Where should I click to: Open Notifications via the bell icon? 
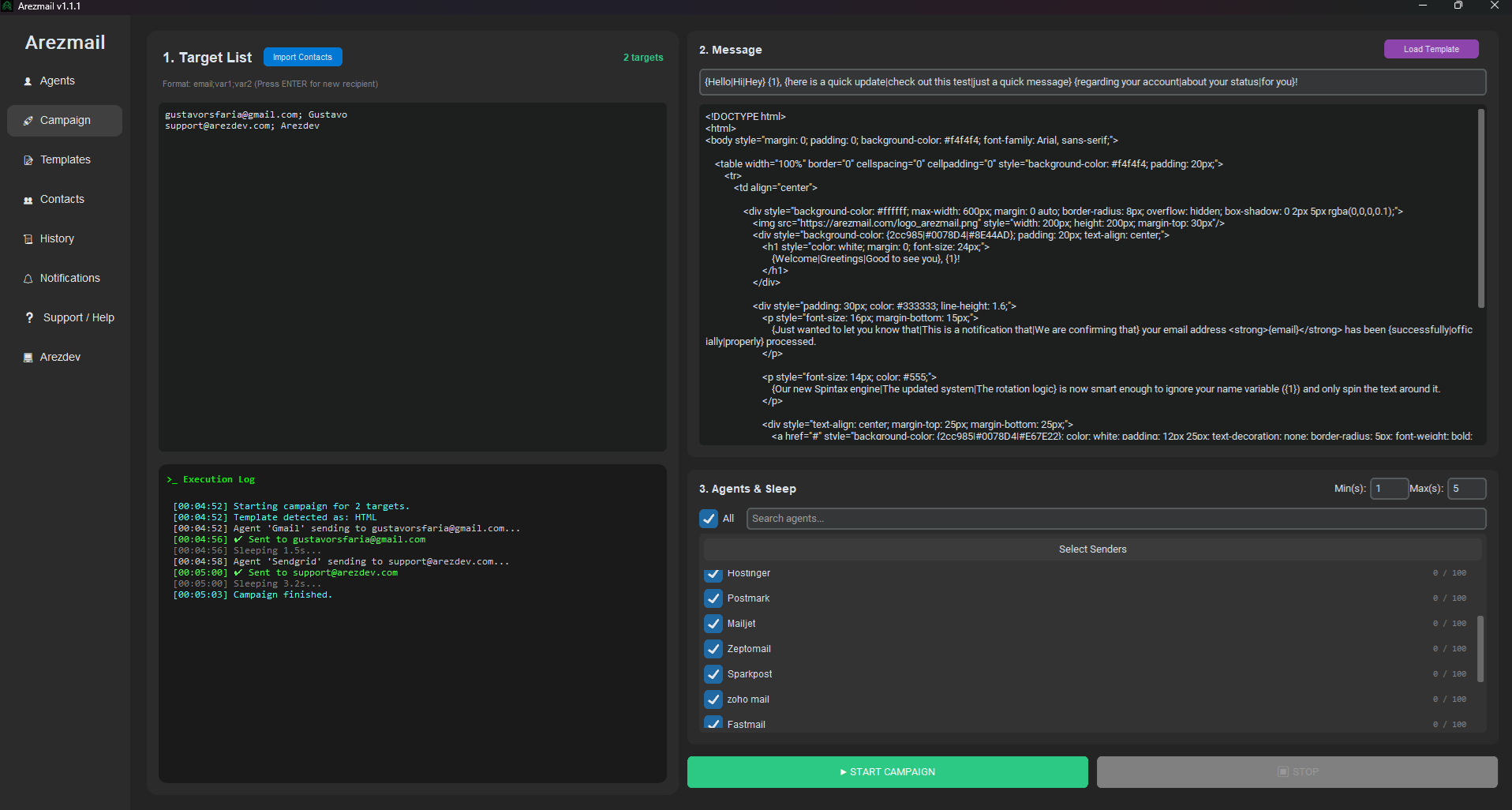click(x=28, y=278)
